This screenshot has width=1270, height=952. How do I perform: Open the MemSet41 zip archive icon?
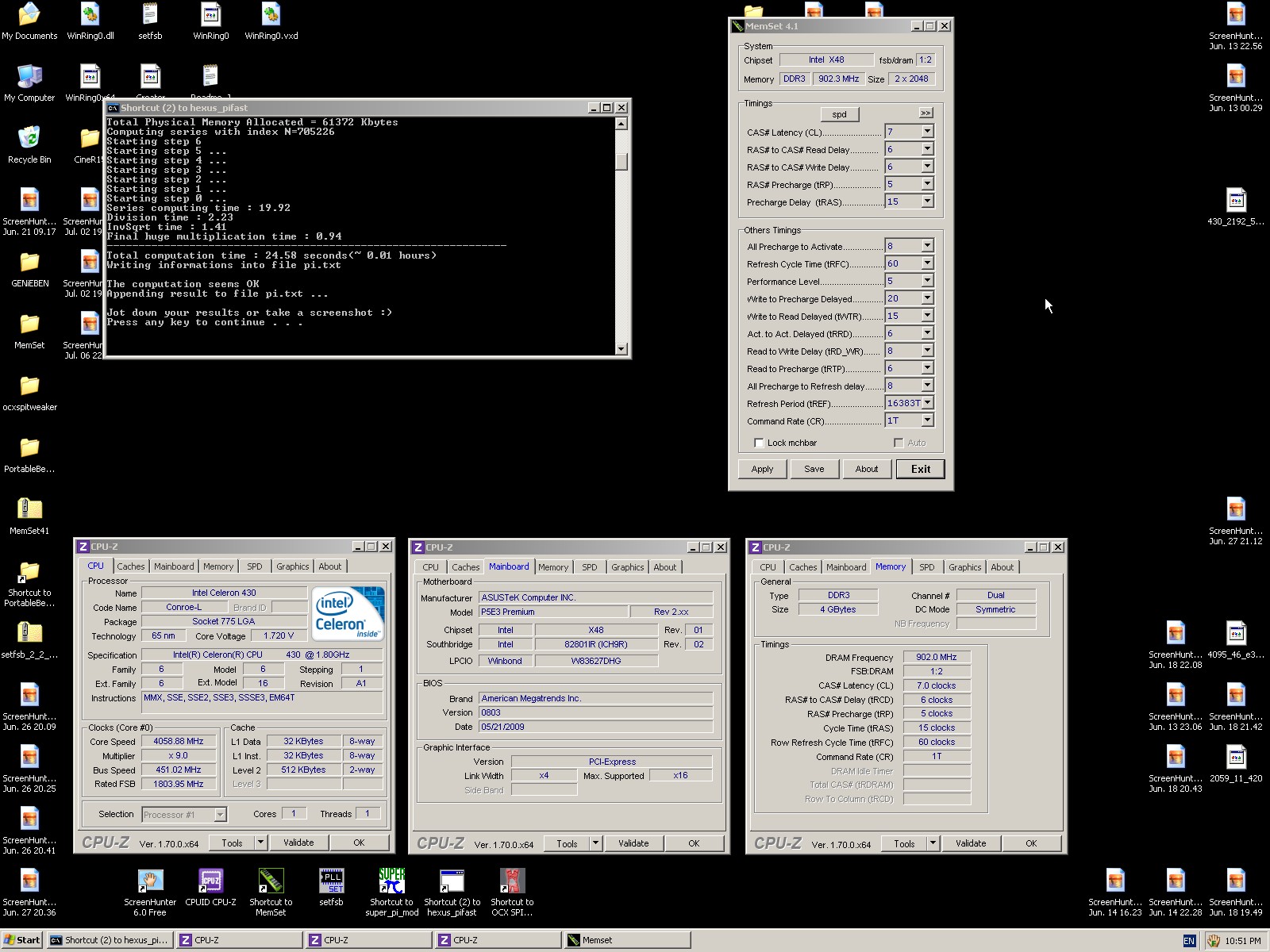point(29,516)
